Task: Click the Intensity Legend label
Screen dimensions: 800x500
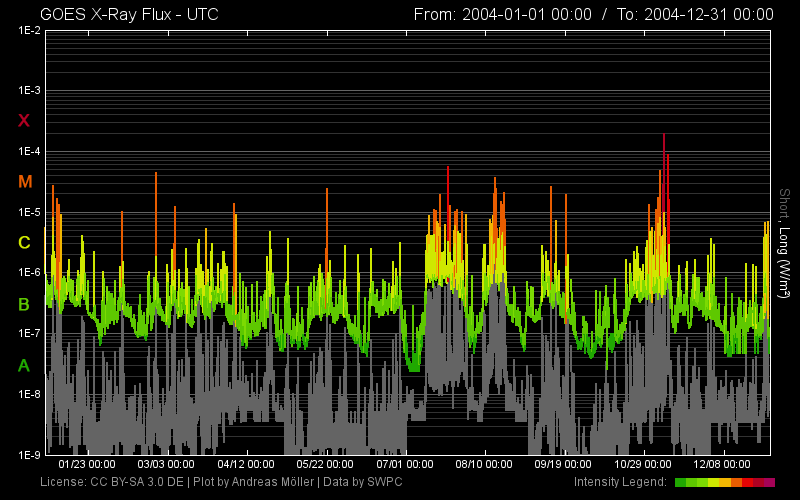Action: click(x=620, y=482)
